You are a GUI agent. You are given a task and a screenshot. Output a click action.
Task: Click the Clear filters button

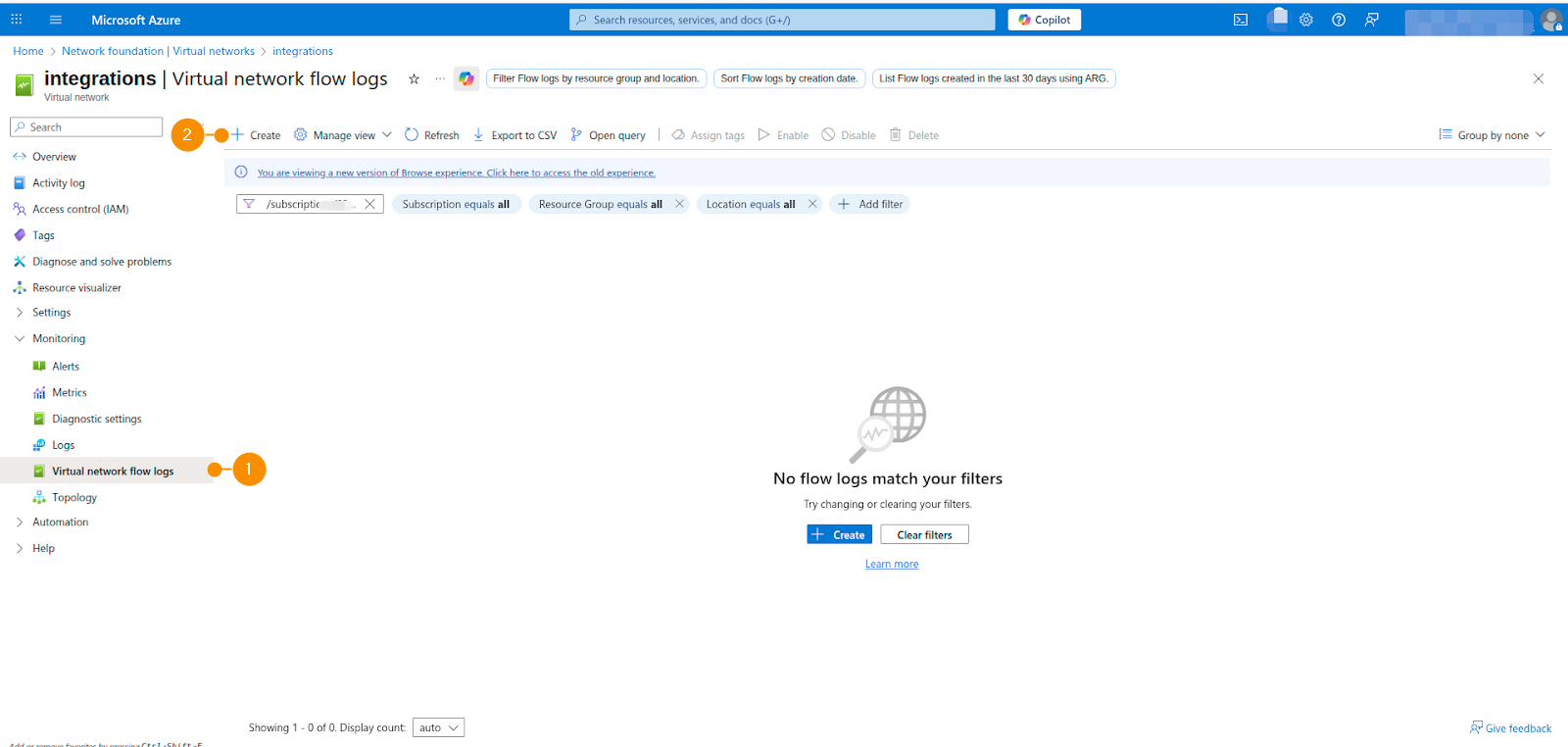(x=924, y=535)
